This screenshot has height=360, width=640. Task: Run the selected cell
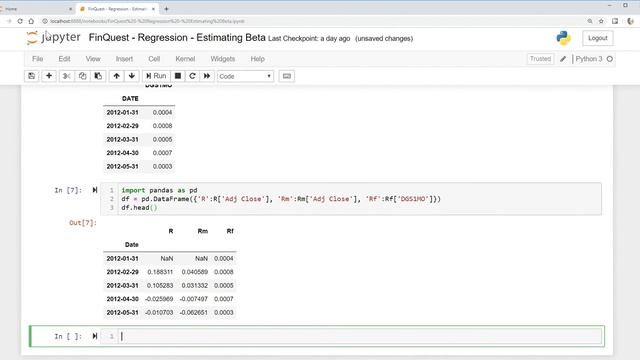(x=156, y=76)
